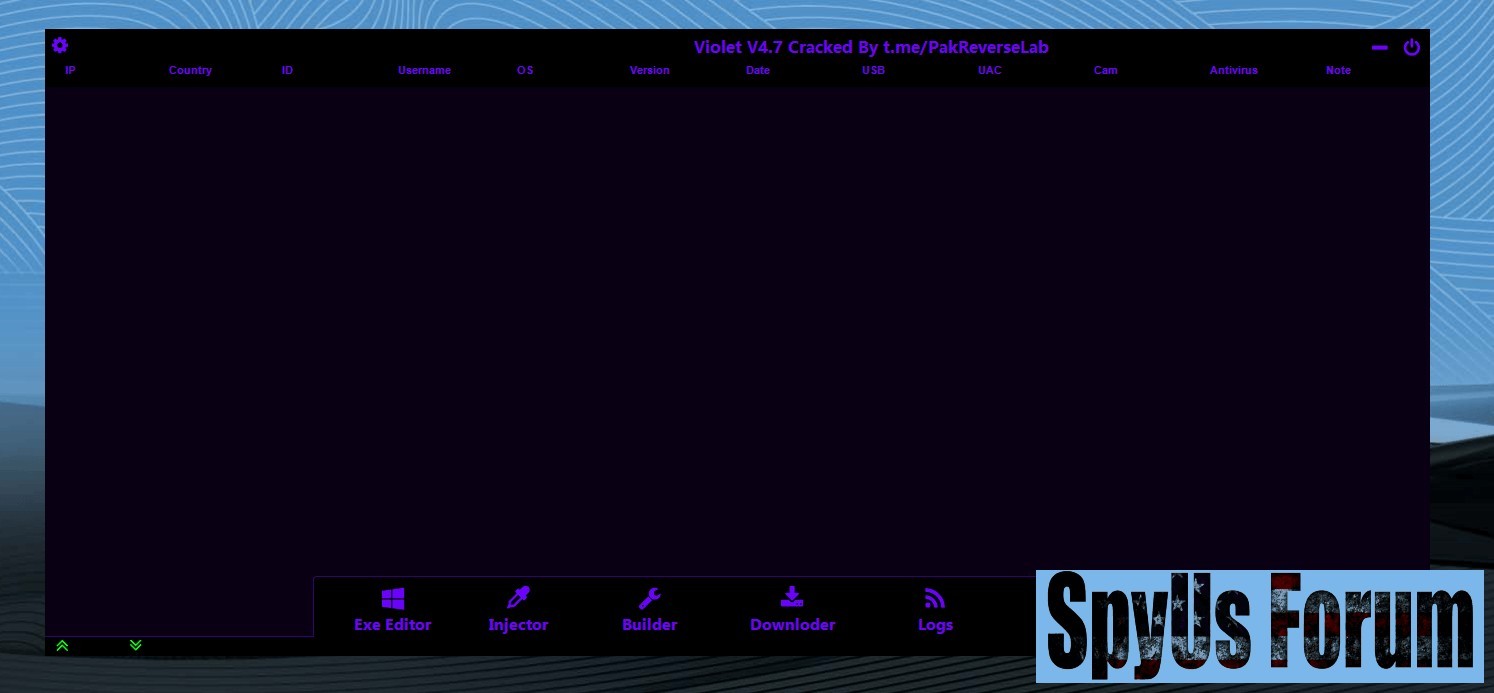Click the green double down chevron

point(136,645)
